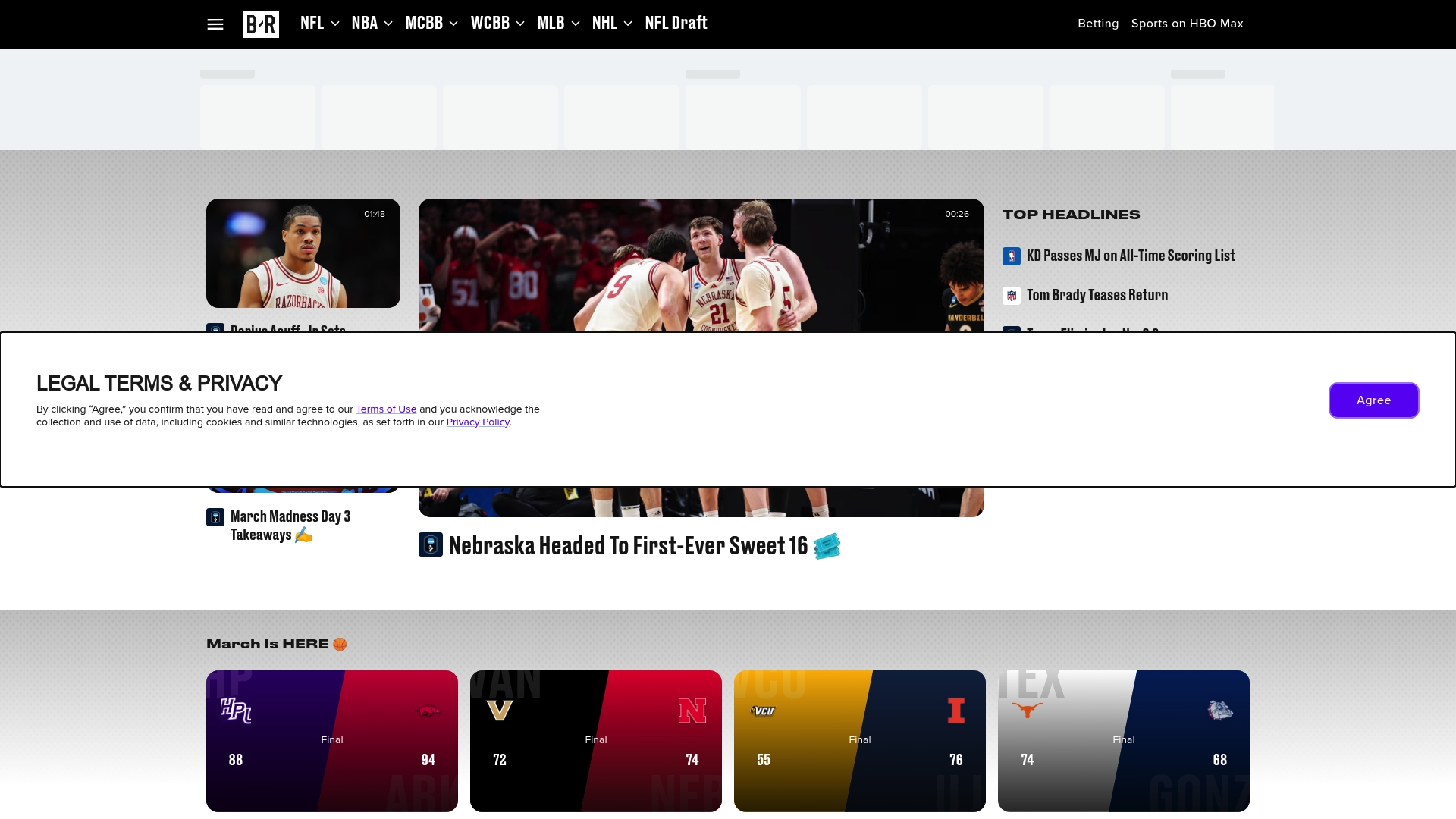Open the Privacy Policy link
1456x819 pixels.
point(478,422)
